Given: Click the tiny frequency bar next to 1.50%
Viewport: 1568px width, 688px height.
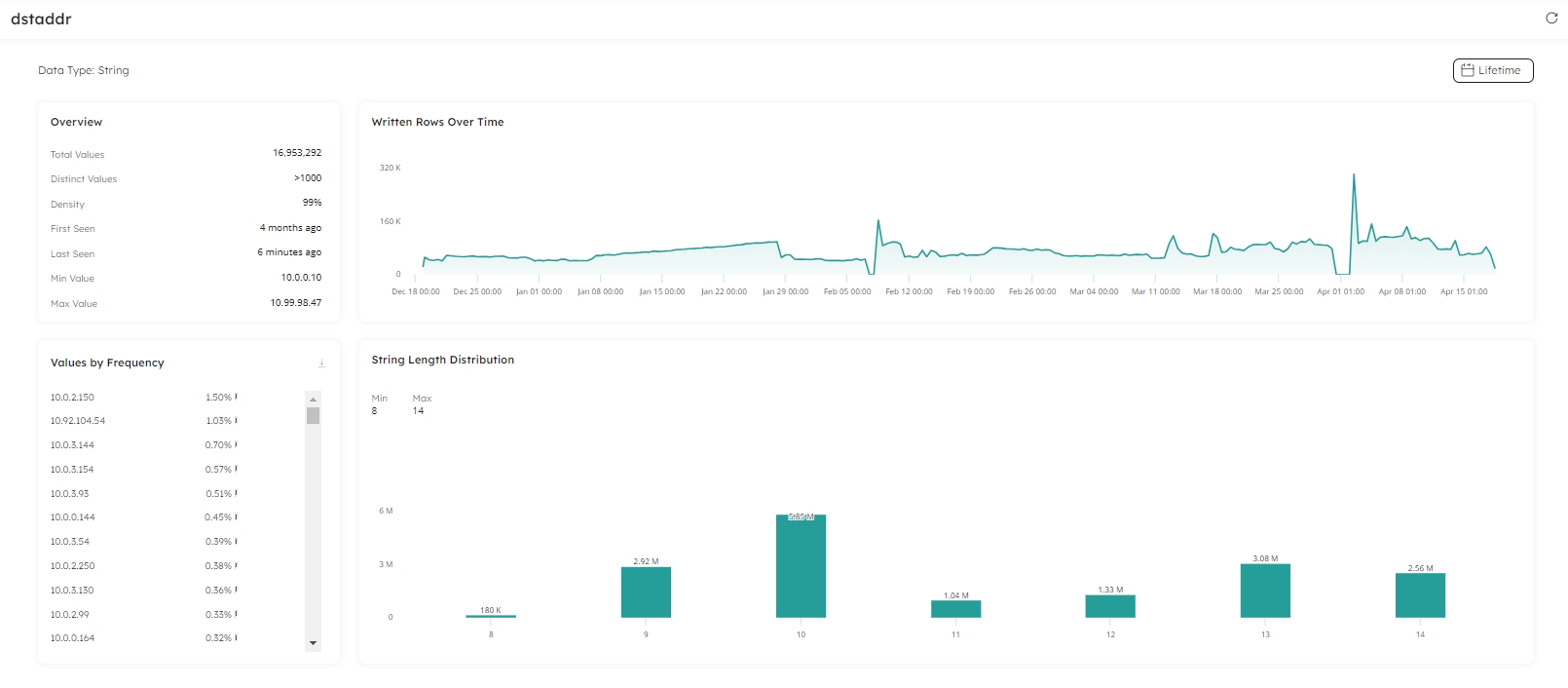Looking at the screenshot, I should [x=237, y=397].
